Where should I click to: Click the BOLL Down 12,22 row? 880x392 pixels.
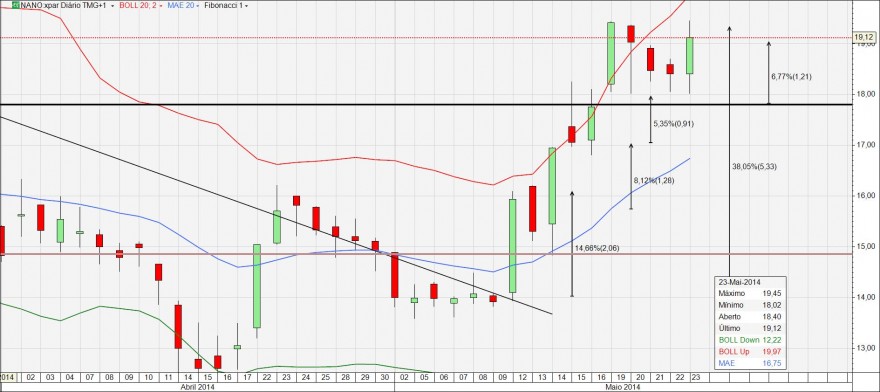point(750,340)
